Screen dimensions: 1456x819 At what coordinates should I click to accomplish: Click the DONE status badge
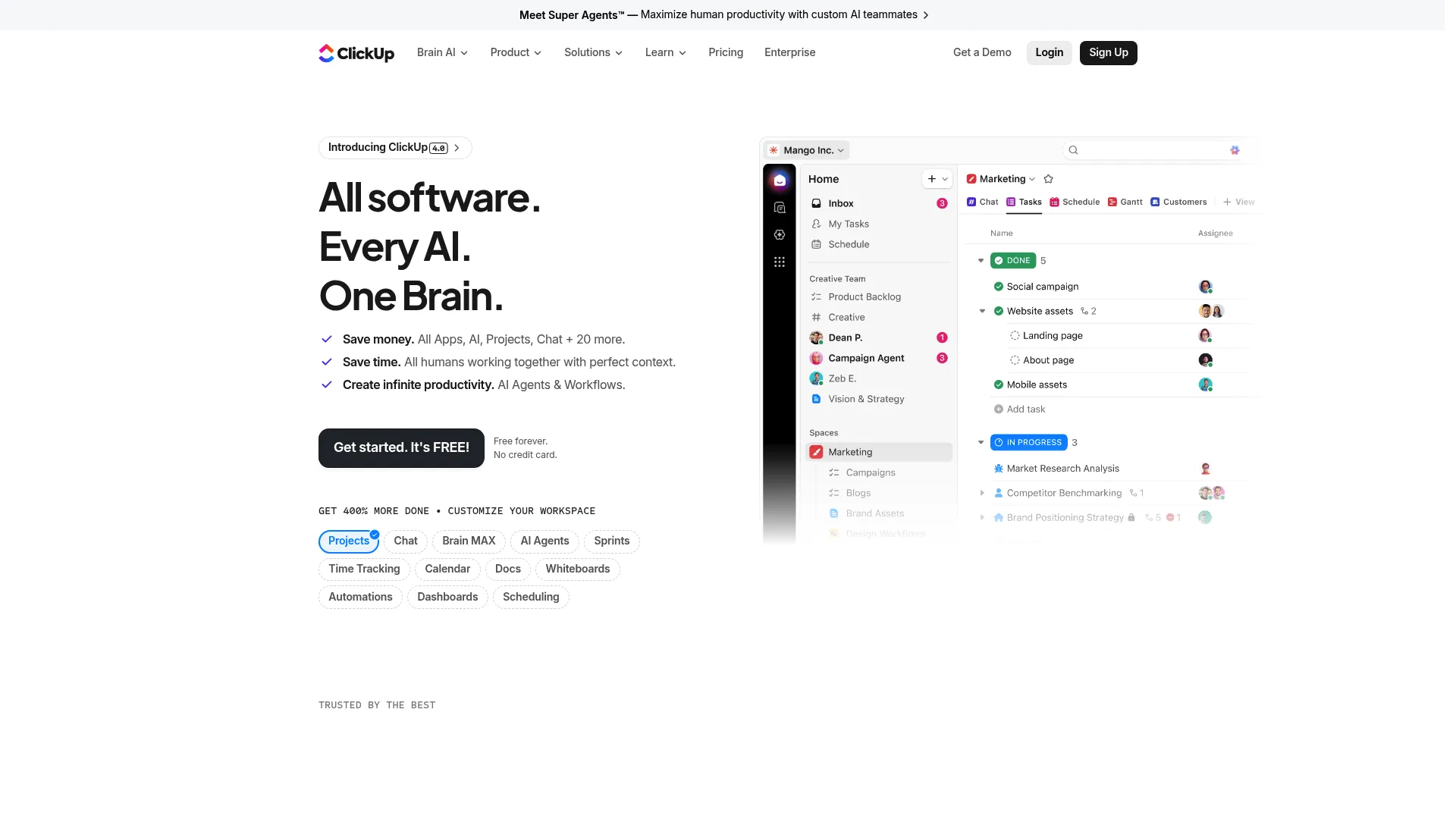[x=1013, y=261]
